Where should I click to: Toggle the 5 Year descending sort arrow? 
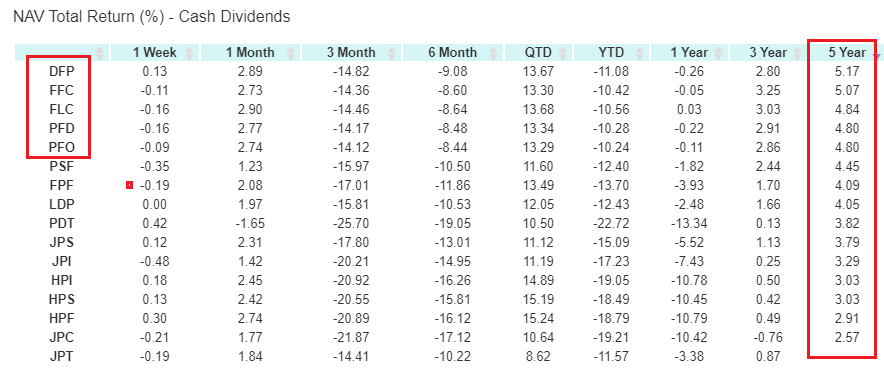point(876,55)
